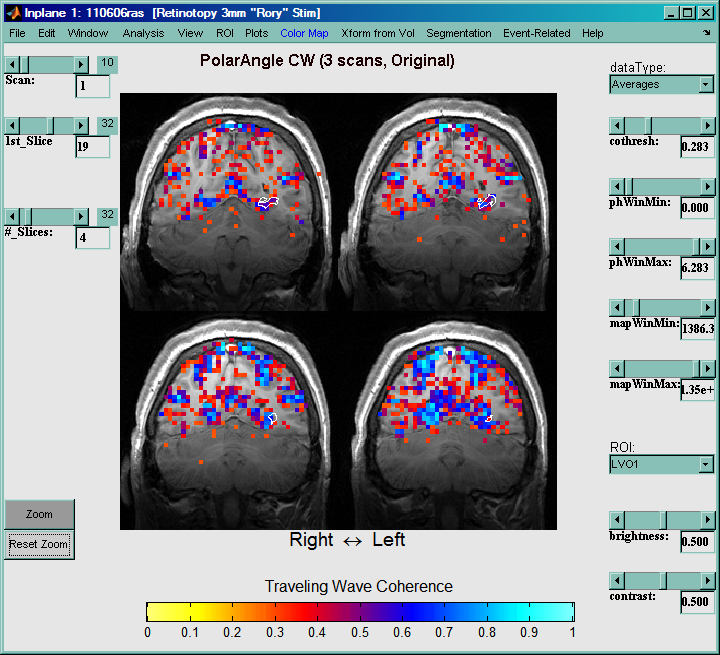
Task: Click the Traveling Wave Coherence color bar
Action: tap(360, 612)
